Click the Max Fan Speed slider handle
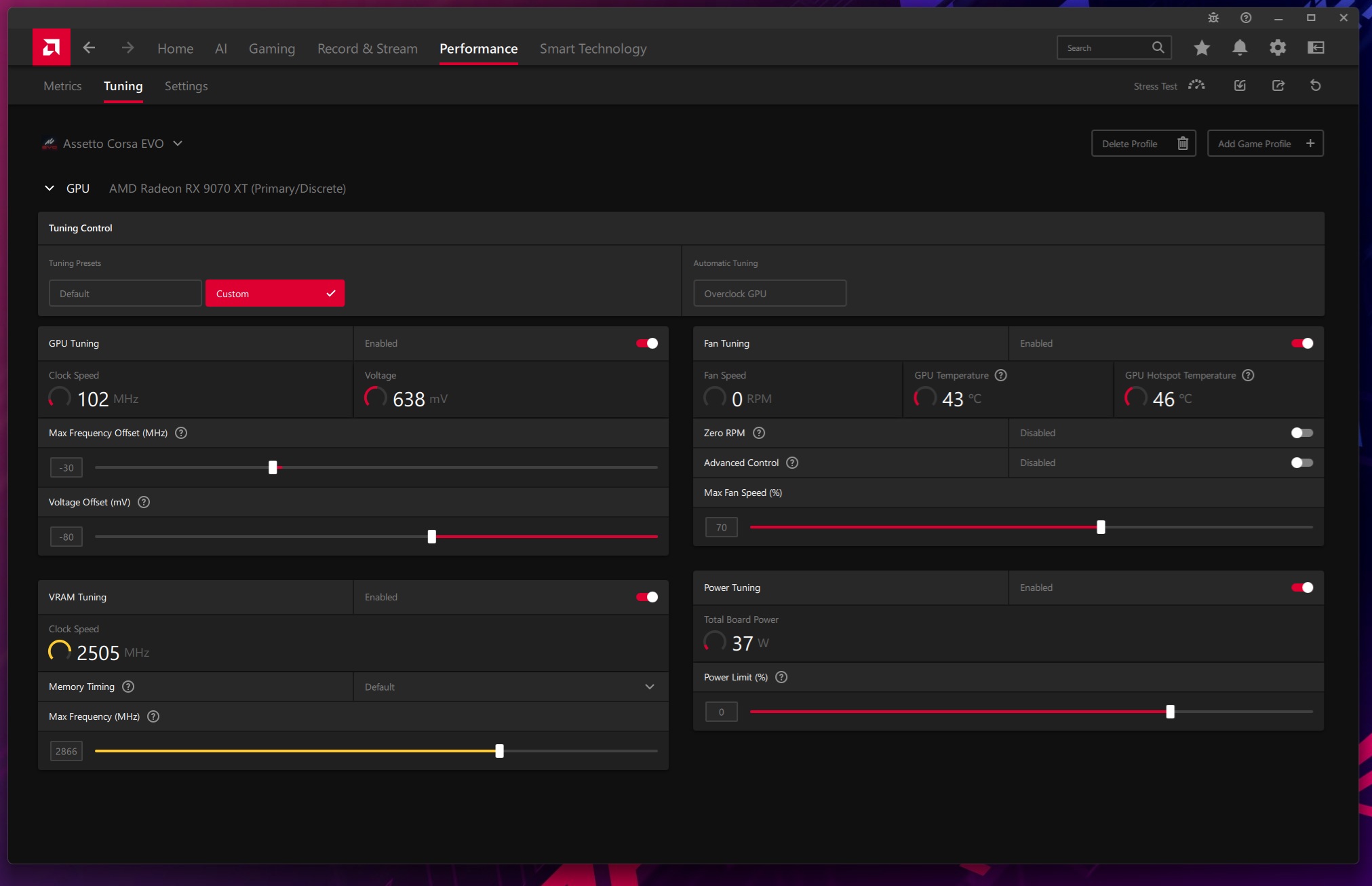 tap(1101, 527)
